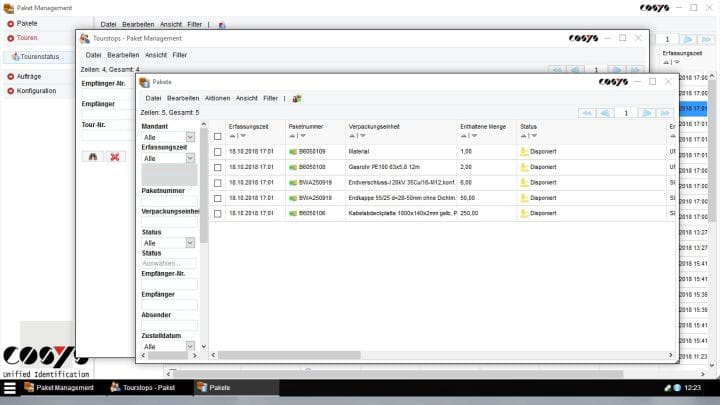Click the binoculars search icon in Tourstops window
Image resolution: width=720 pixels, height=405 pixels.
[x=93, y=157]
